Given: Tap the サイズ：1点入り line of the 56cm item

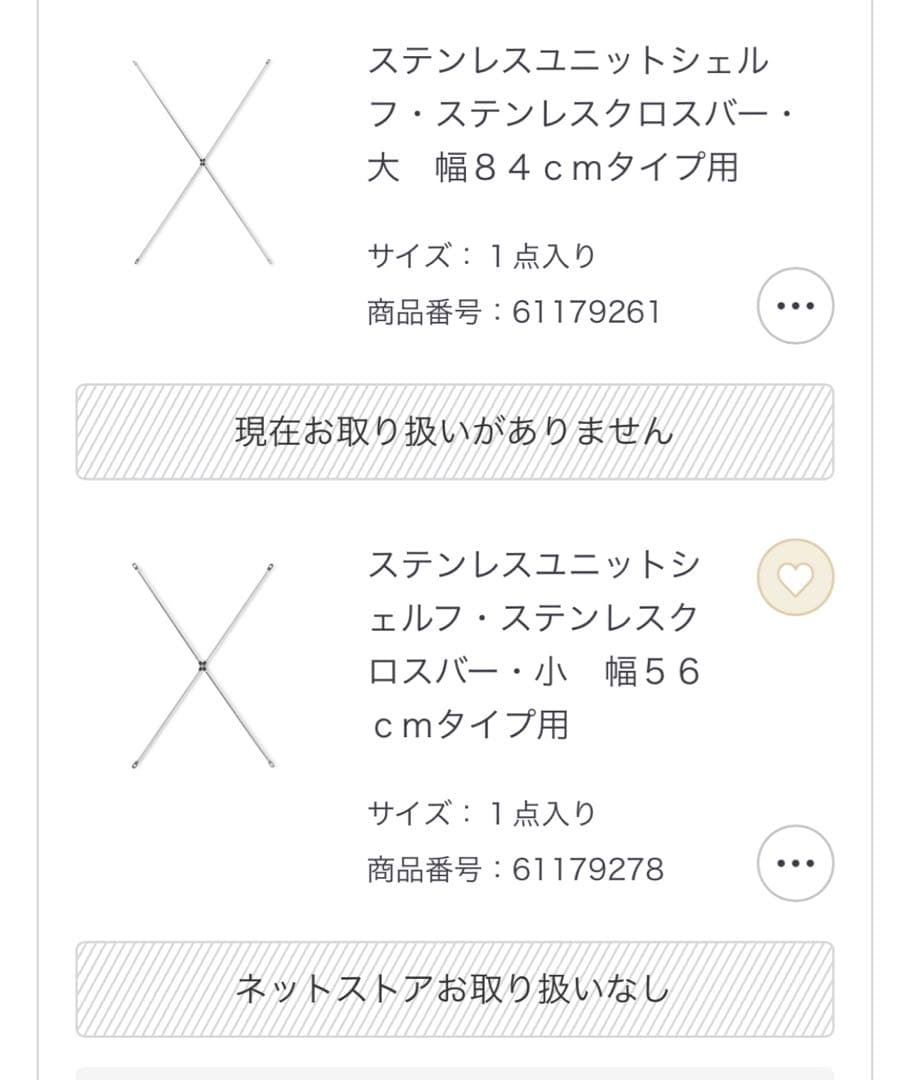Looking at the screenshot, I should (481, 814).
